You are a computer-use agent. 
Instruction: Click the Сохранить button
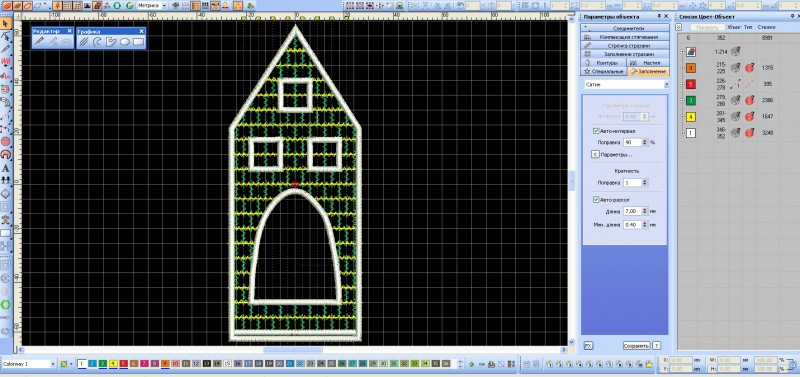point(636,345)
